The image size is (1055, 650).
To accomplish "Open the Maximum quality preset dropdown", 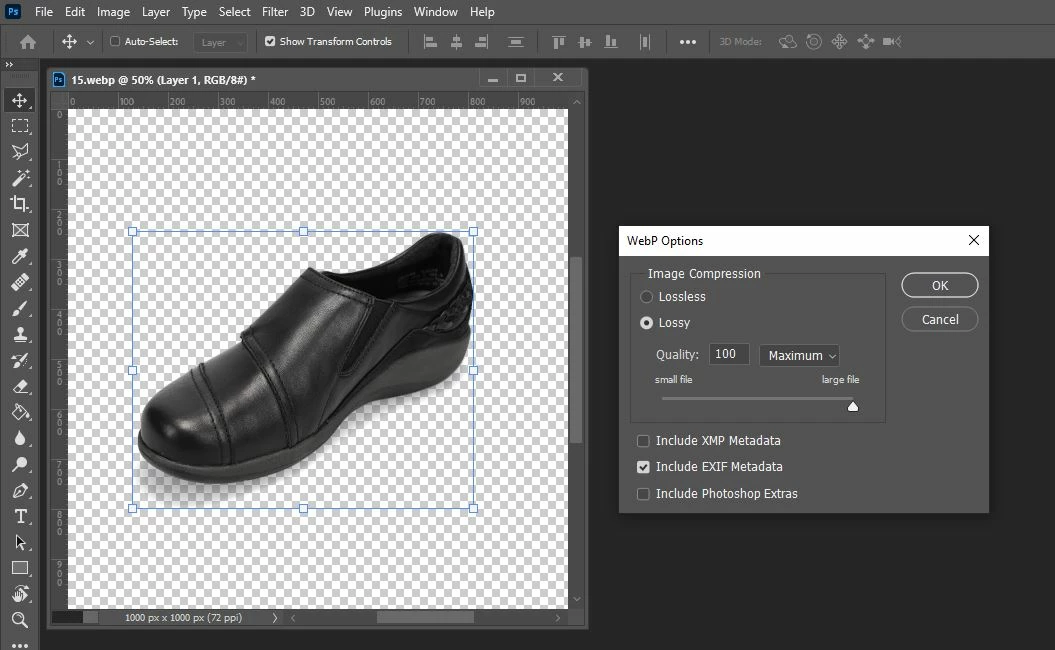I will [x=799, y=355].
